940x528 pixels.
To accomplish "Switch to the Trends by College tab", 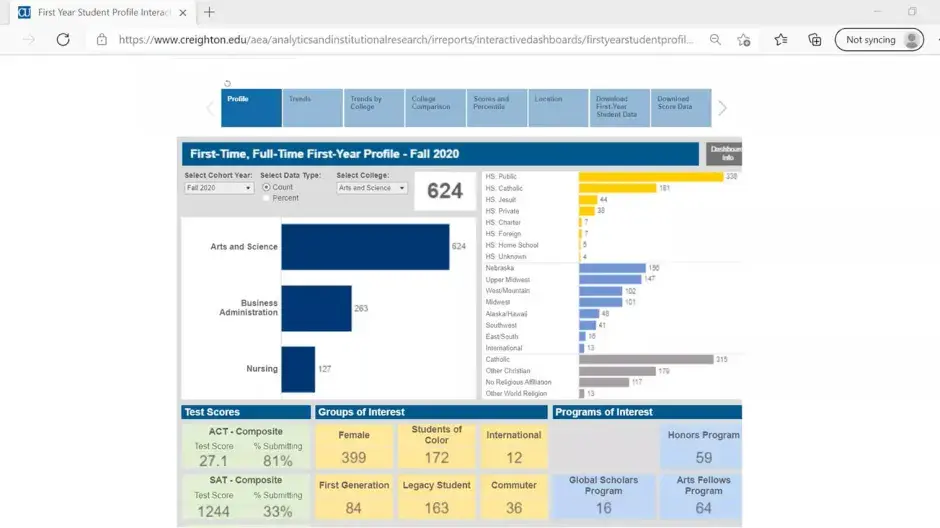I will [x=374, y=108].
